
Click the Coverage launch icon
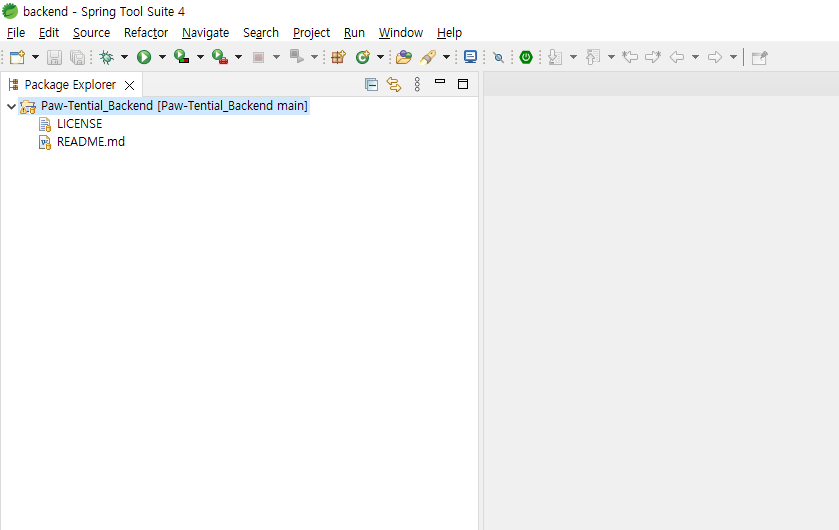click(x=182, y=57)
